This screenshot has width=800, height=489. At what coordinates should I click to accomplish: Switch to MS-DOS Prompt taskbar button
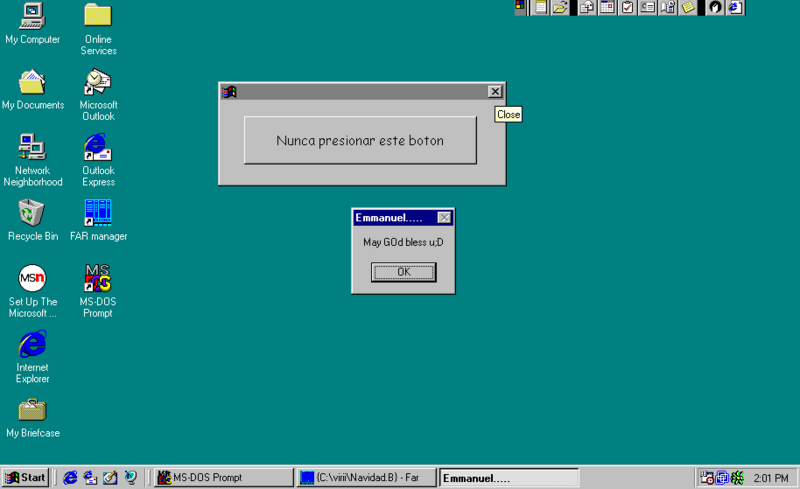click(x=223, y=478)
